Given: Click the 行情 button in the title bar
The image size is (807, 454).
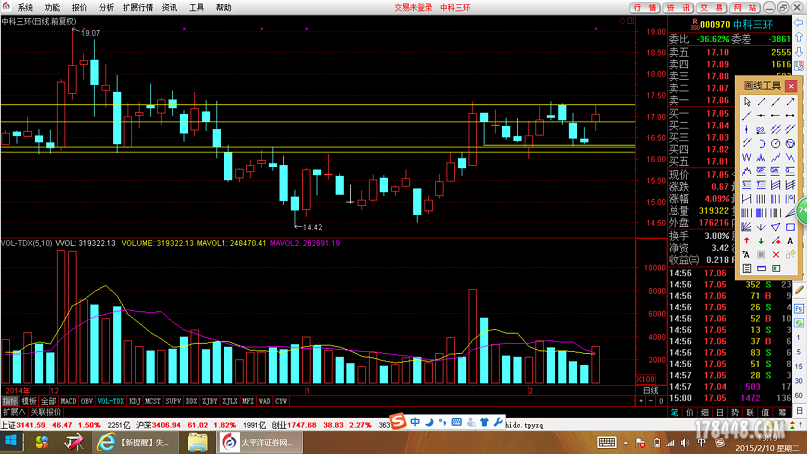Looking at the screenshot, I should tap(644, 7).
